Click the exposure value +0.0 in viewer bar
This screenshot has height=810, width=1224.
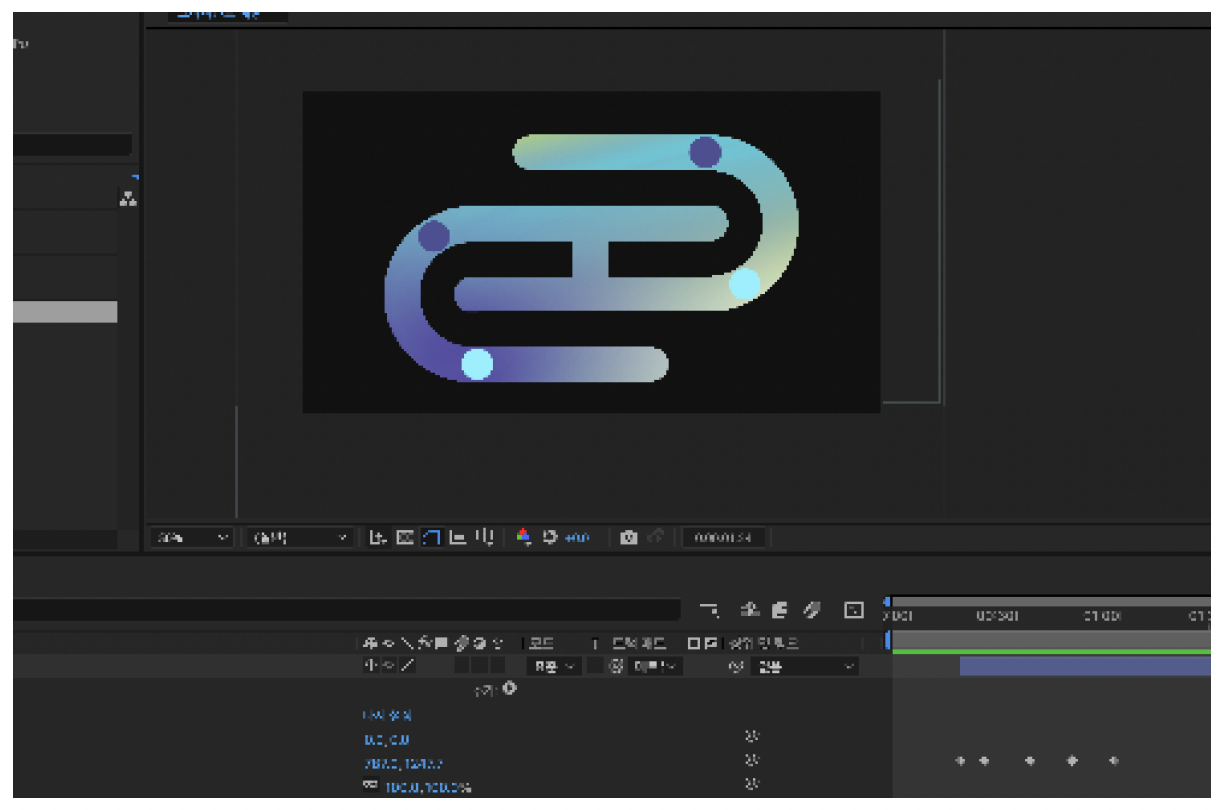pyautogui.click(x=577, y=537)
